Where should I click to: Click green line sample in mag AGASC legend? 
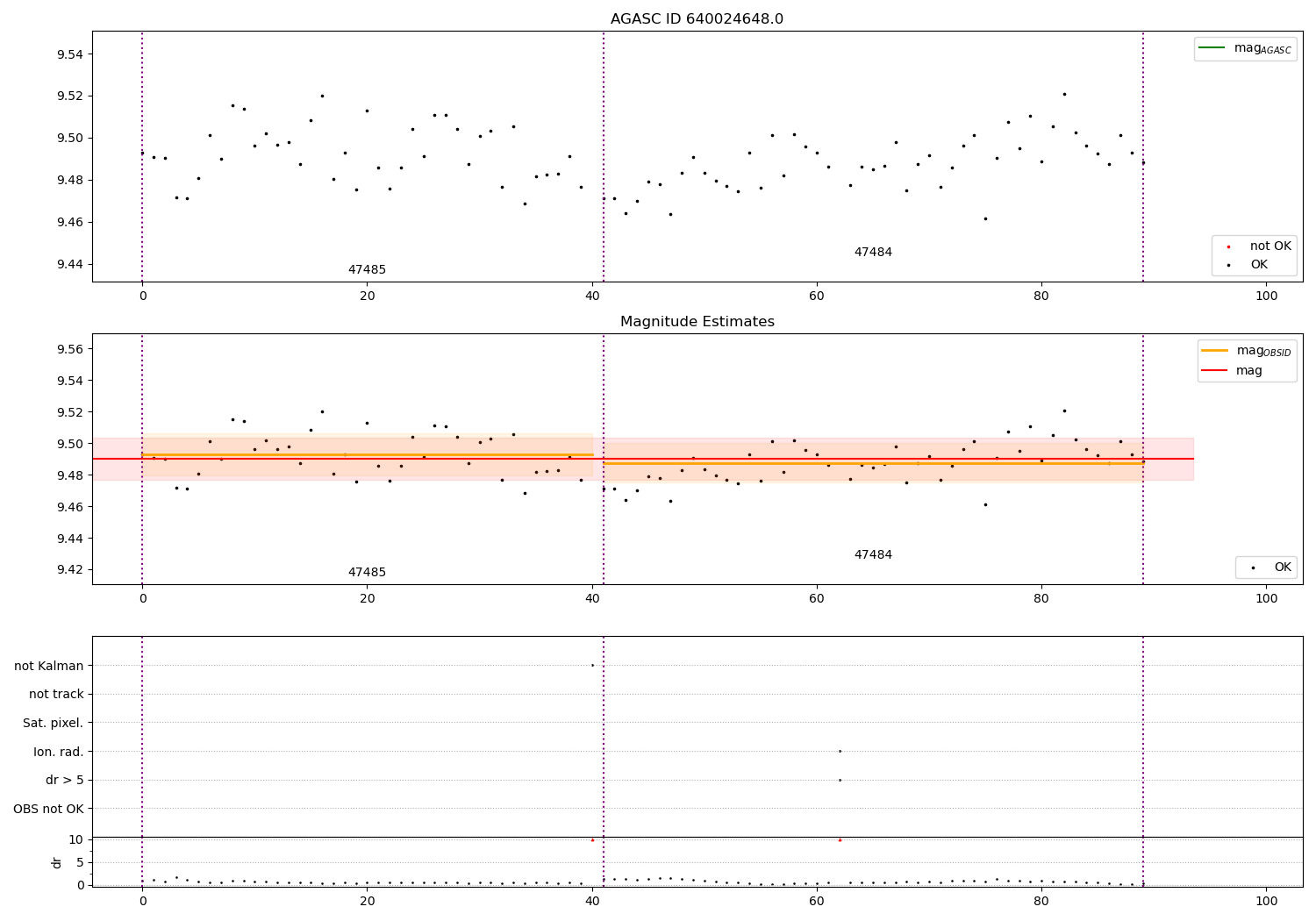point(1212,48)
